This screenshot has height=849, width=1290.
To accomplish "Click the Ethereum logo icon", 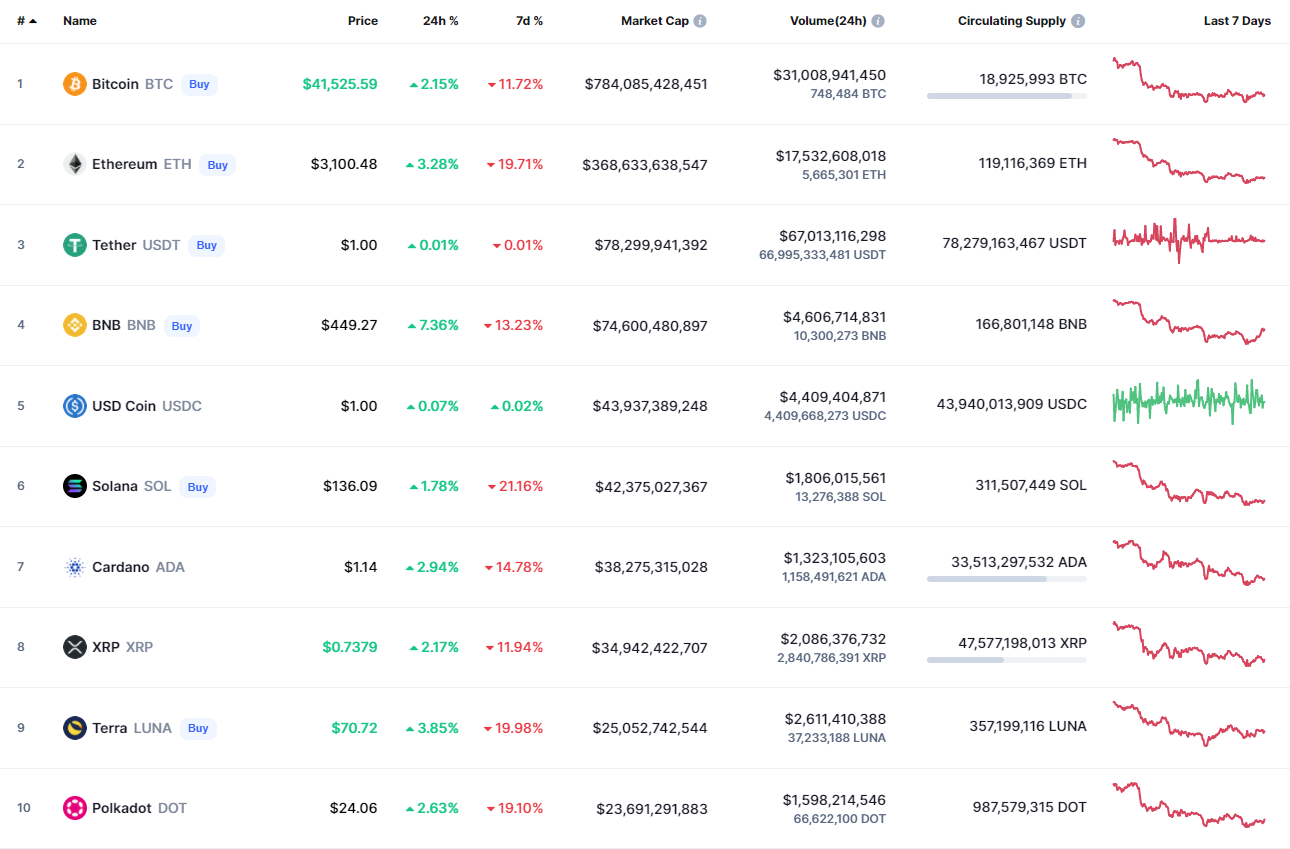I will tap(75, 164).
